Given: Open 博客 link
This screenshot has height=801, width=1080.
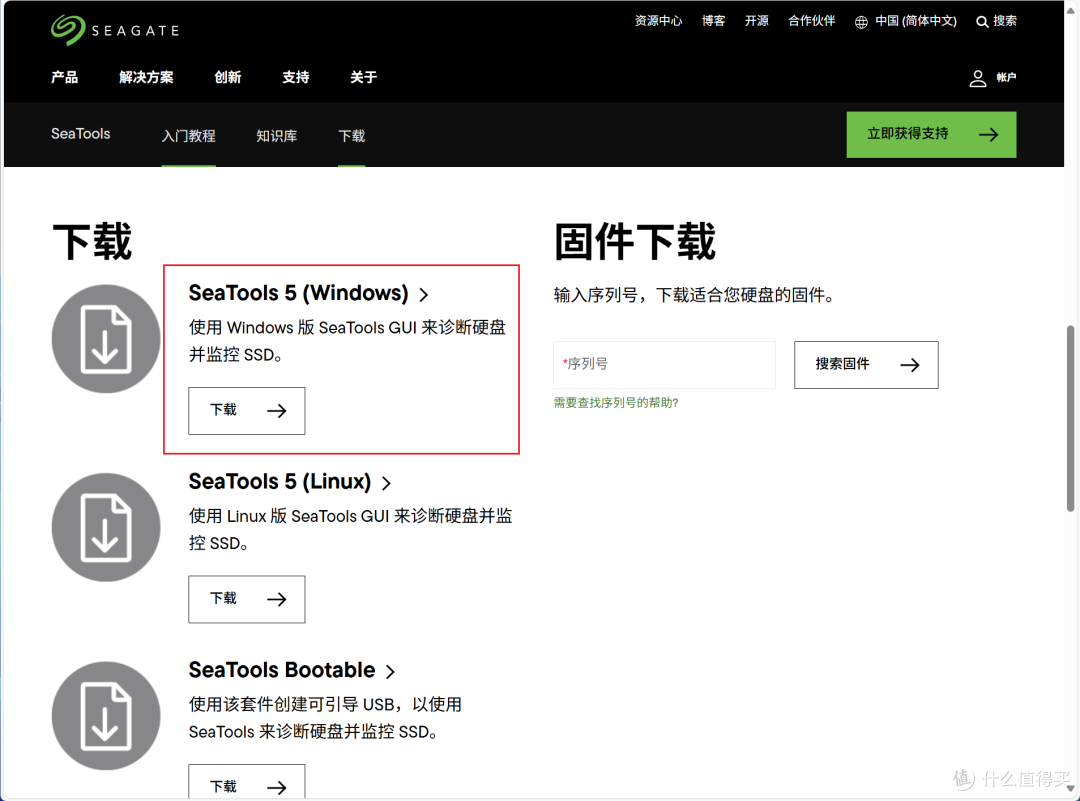Looking at the screenshot, I should pyautogui.click(x=714, y=21).
